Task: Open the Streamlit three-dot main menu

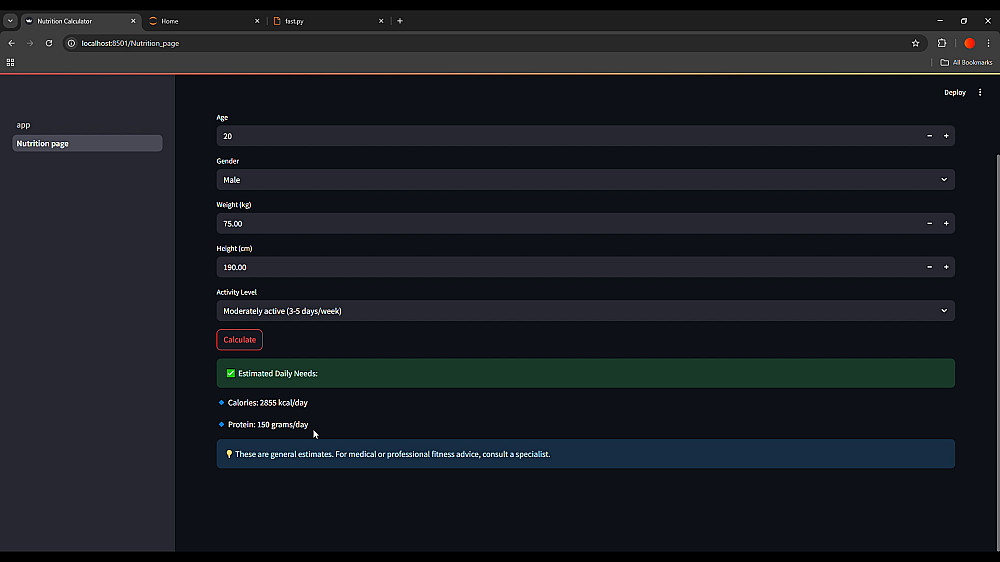Action: pyautogui.click(x=980, y=92)
